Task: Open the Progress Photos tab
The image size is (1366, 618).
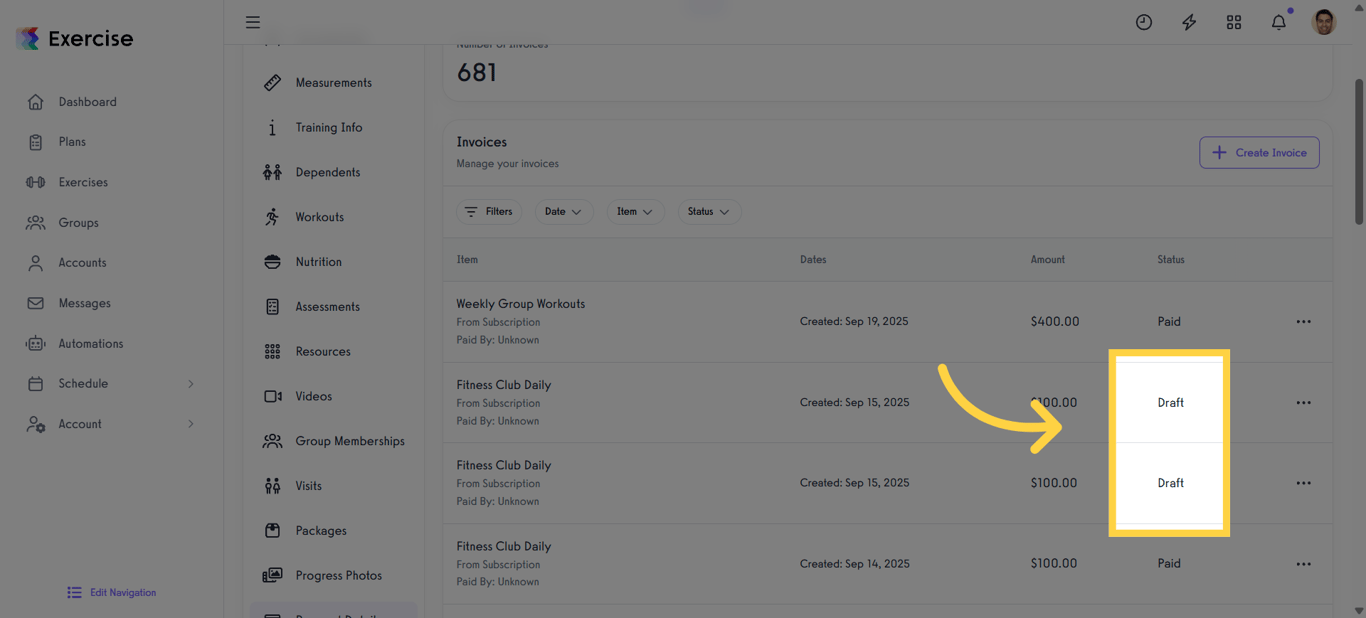Action: click(338, 575)
